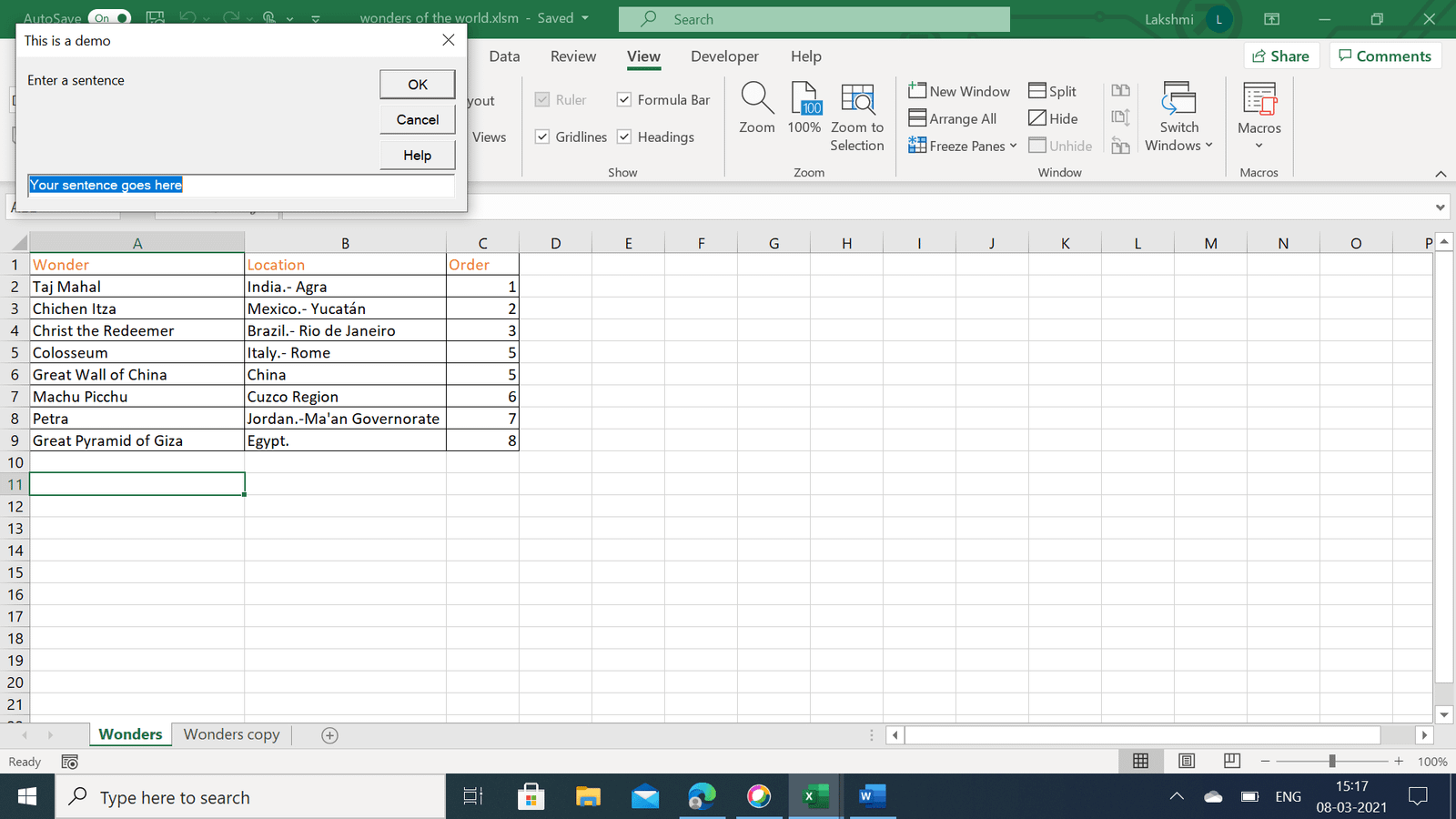The width and height of the screenshot is (1456, 819).
Task: Open the Macros button icon
Action: pyautogui.click(x=1259, y=98)
